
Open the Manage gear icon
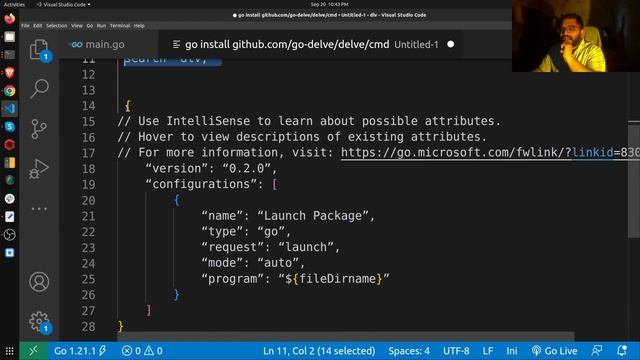(39, 322)
